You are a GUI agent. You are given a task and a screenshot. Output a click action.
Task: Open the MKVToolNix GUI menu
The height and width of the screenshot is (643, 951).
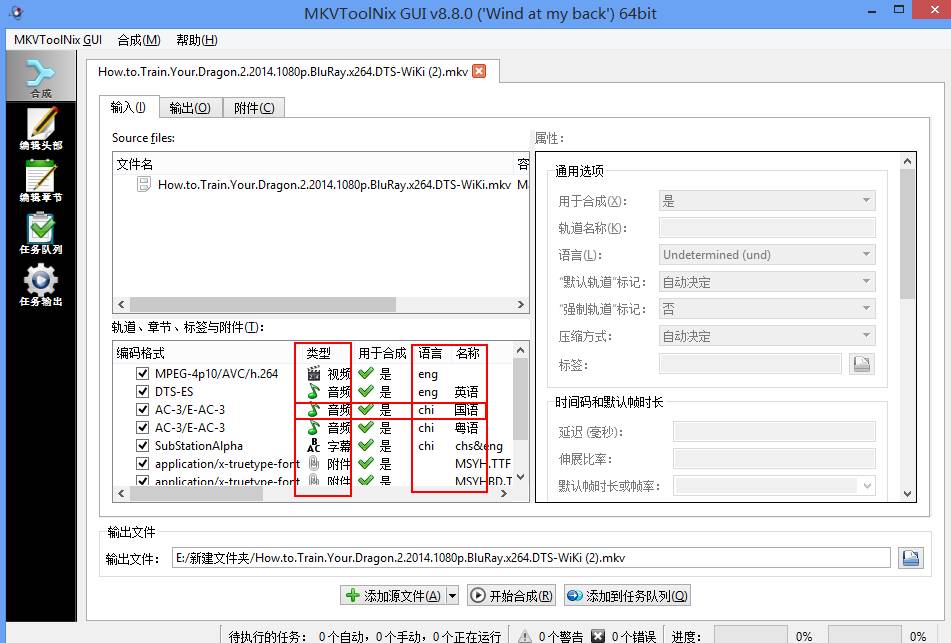tap(58, 40)
